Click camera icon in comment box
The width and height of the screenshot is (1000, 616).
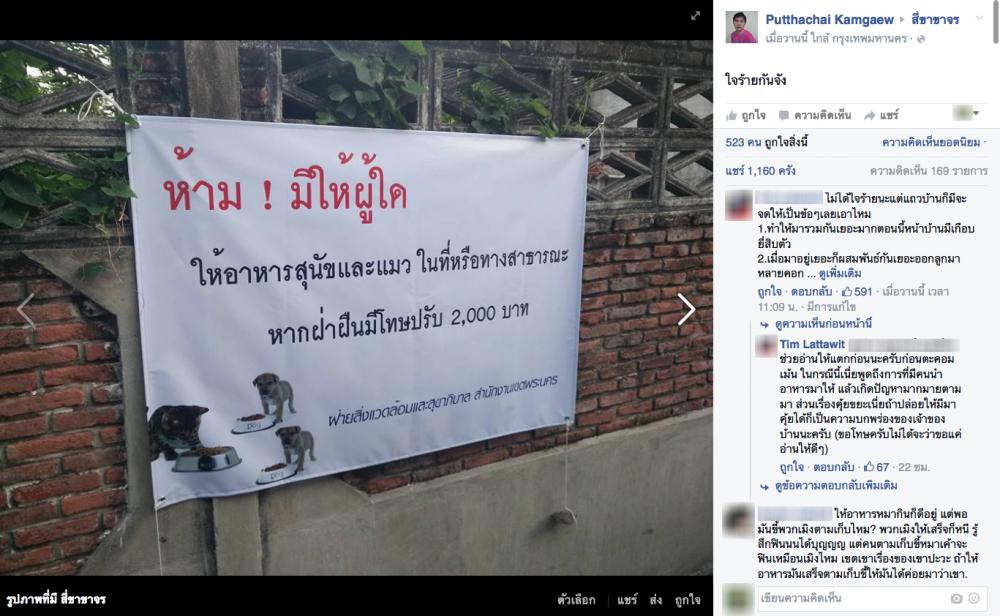[956, 598]
